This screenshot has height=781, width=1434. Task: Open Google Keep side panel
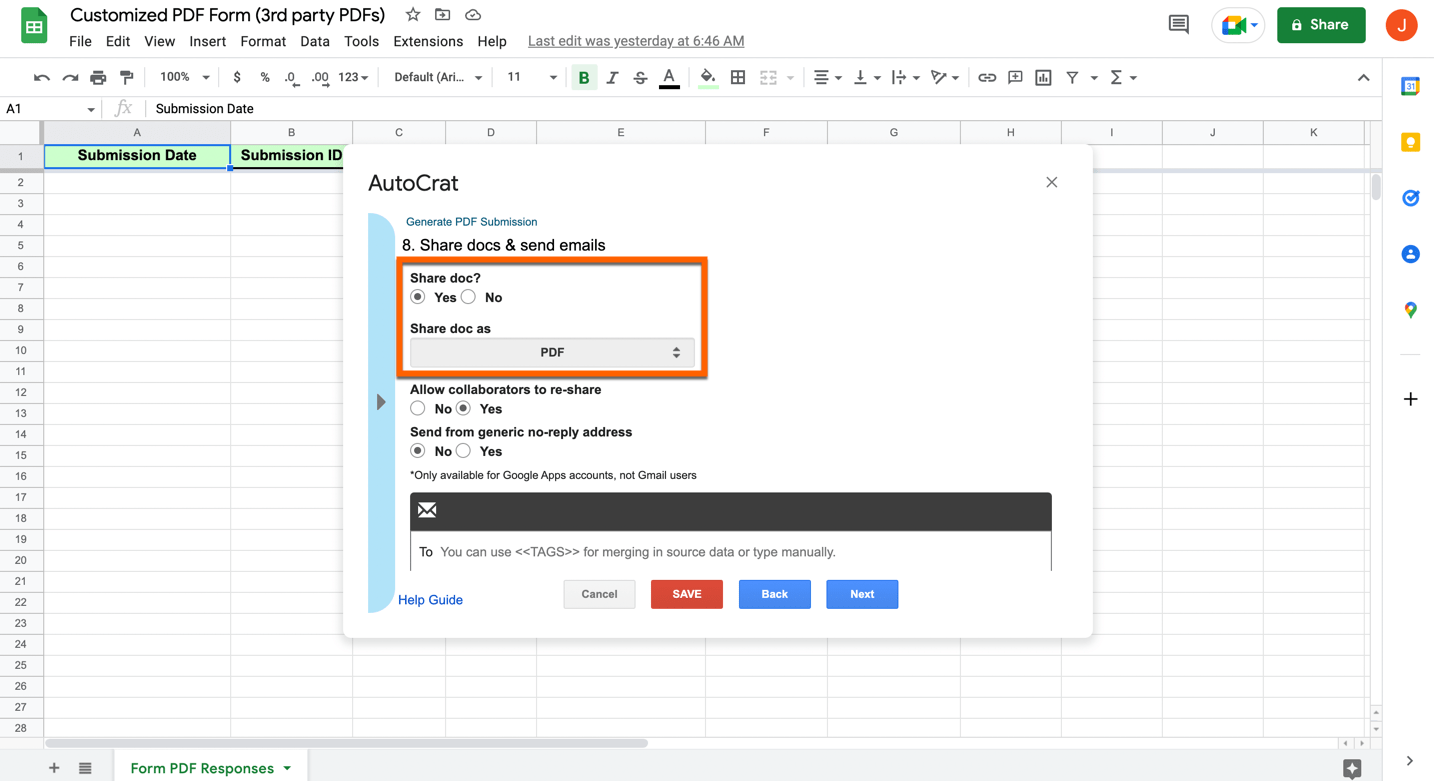1410,142
